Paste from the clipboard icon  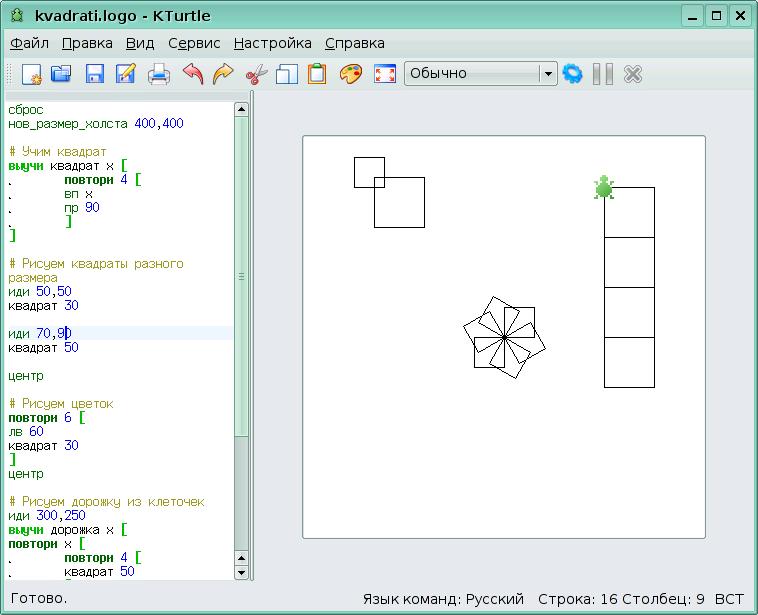[317, 74]
